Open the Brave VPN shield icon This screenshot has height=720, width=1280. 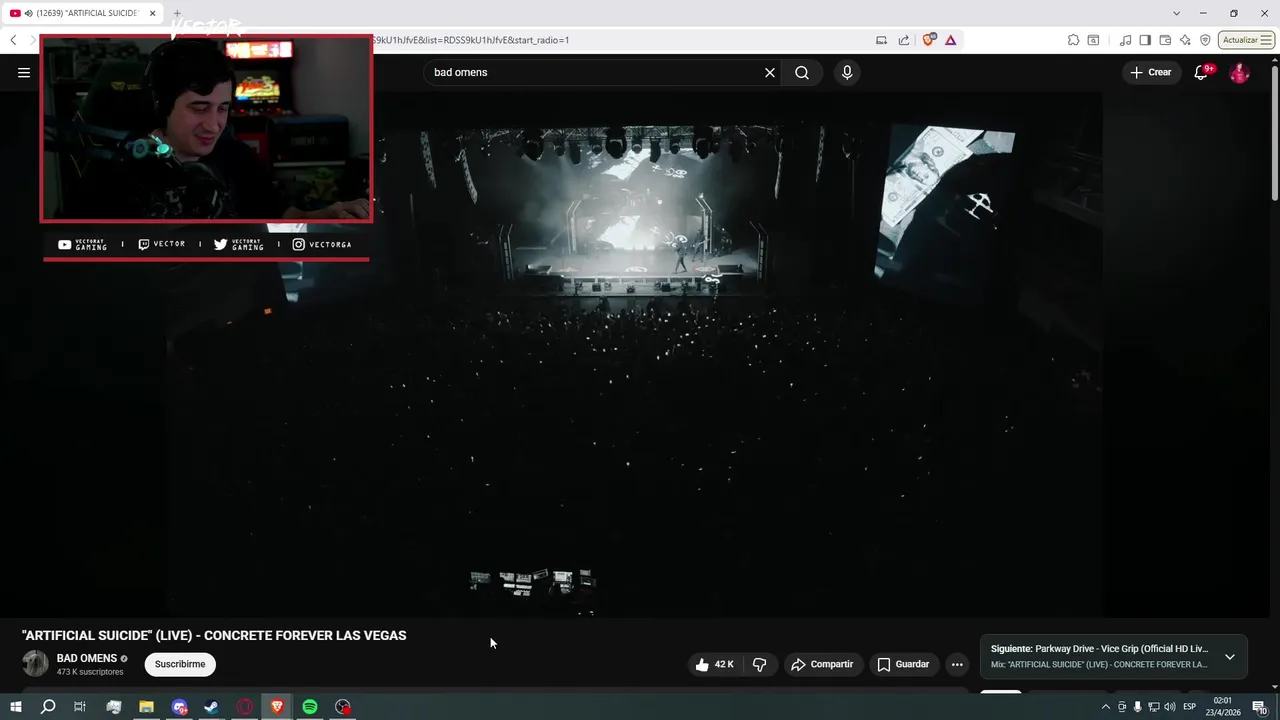(1205, 40)
